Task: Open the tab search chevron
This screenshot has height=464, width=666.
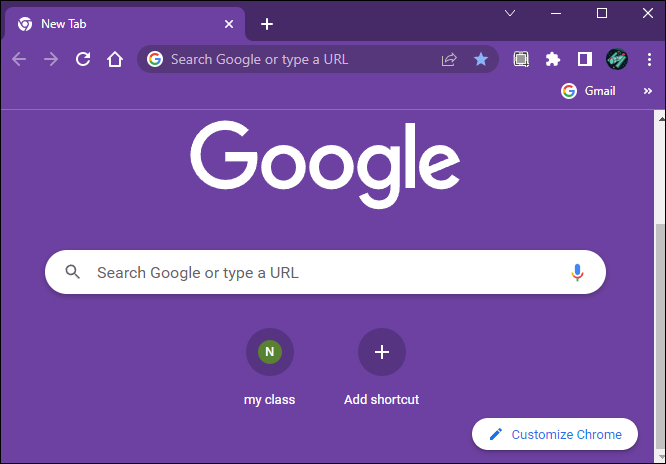Action: [x=510, y=13]
